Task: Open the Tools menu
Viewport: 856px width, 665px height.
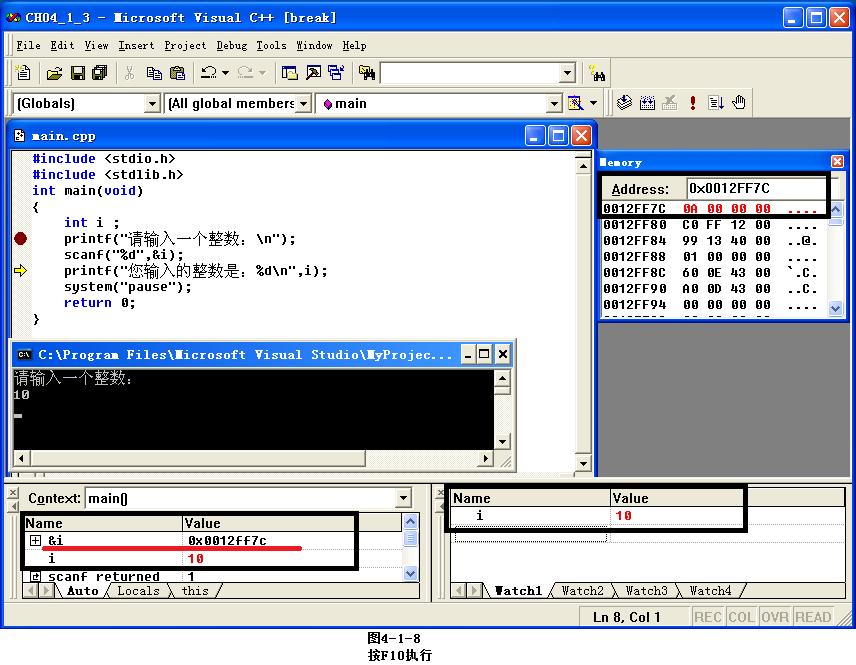Action: tap(271, 45)
